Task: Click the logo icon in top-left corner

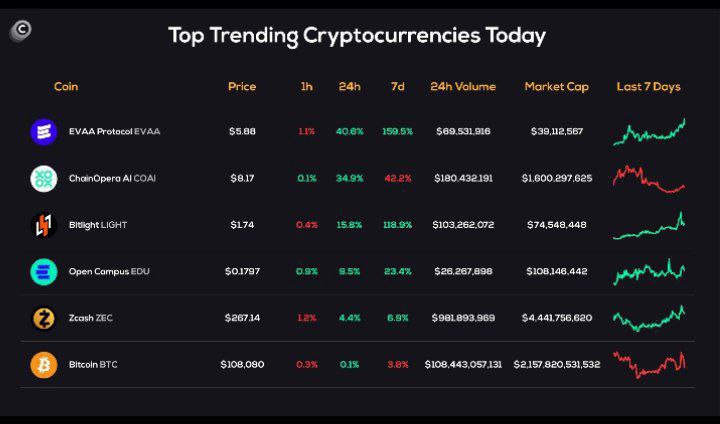Action: pos(19,30)
